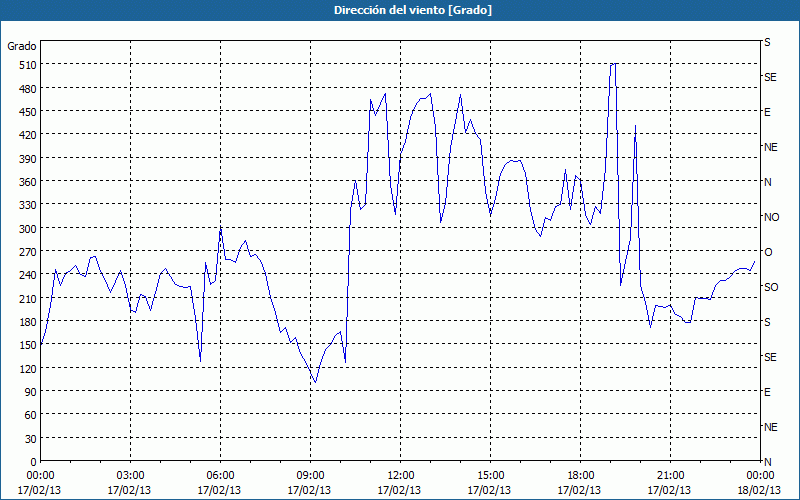Select the 06:00 time axis label
This screenshot has width=800, height=500.
tap(220, 476)
